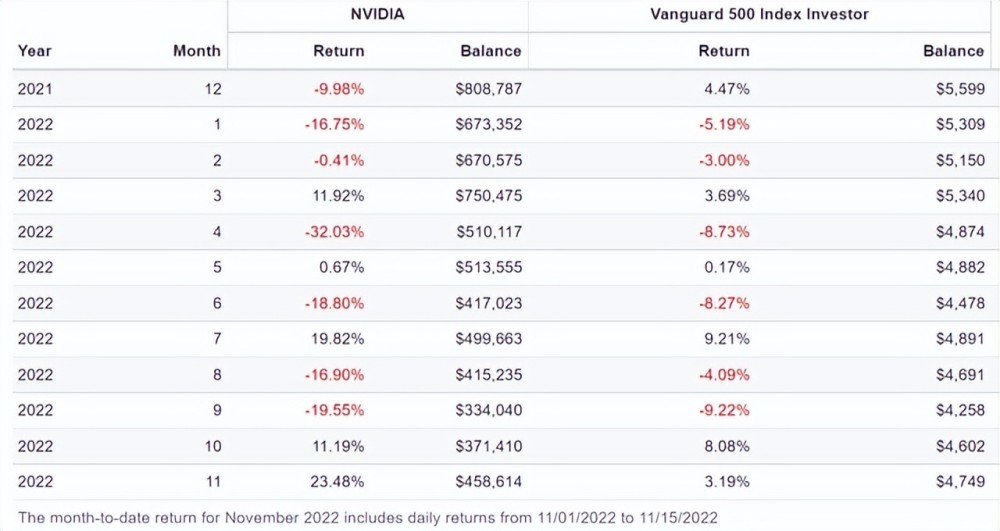Viewport: 1000px width, 531px height.
Task: Click the NVIDIA column group header
Action: click(376, 15)
